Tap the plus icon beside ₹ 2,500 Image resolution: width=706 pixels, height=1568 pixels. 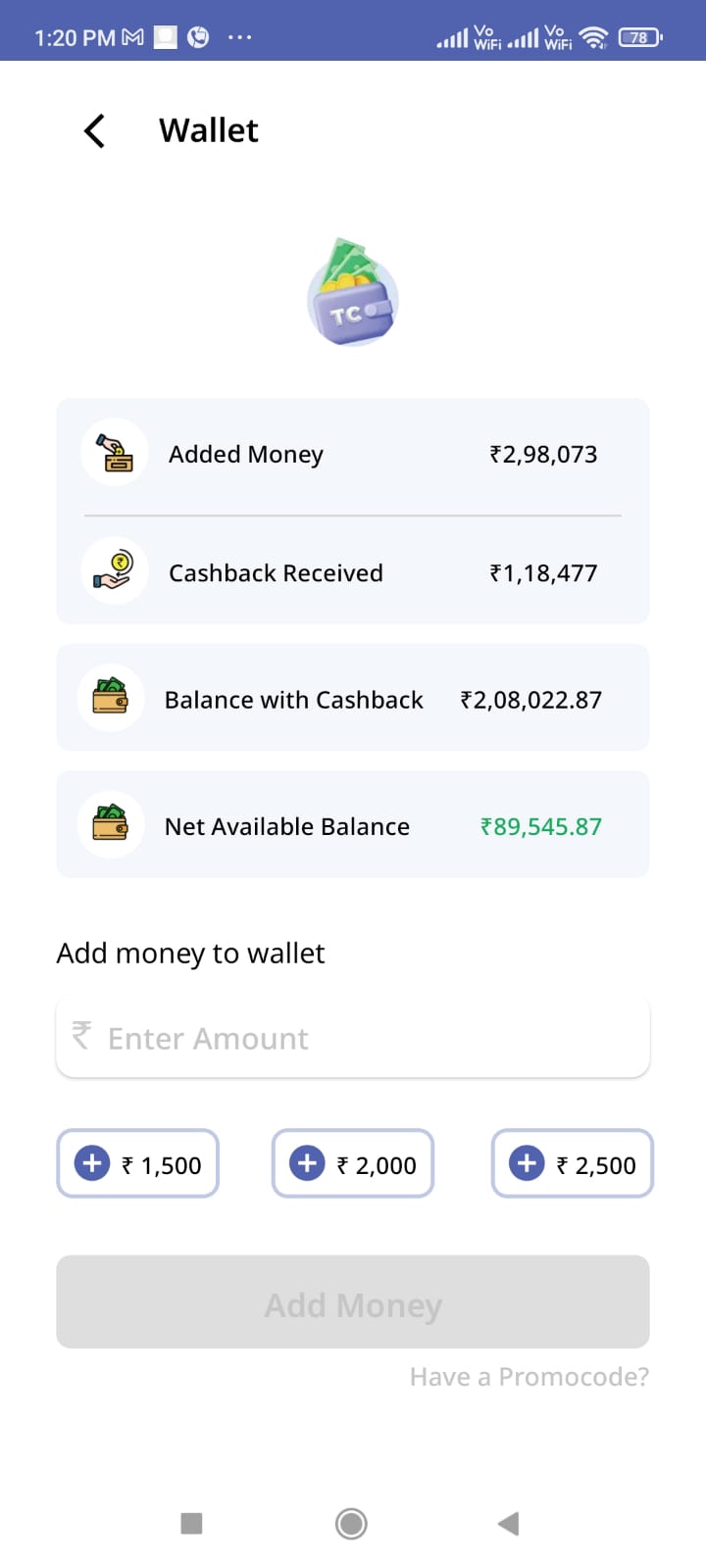click(x=527, y=1163)
